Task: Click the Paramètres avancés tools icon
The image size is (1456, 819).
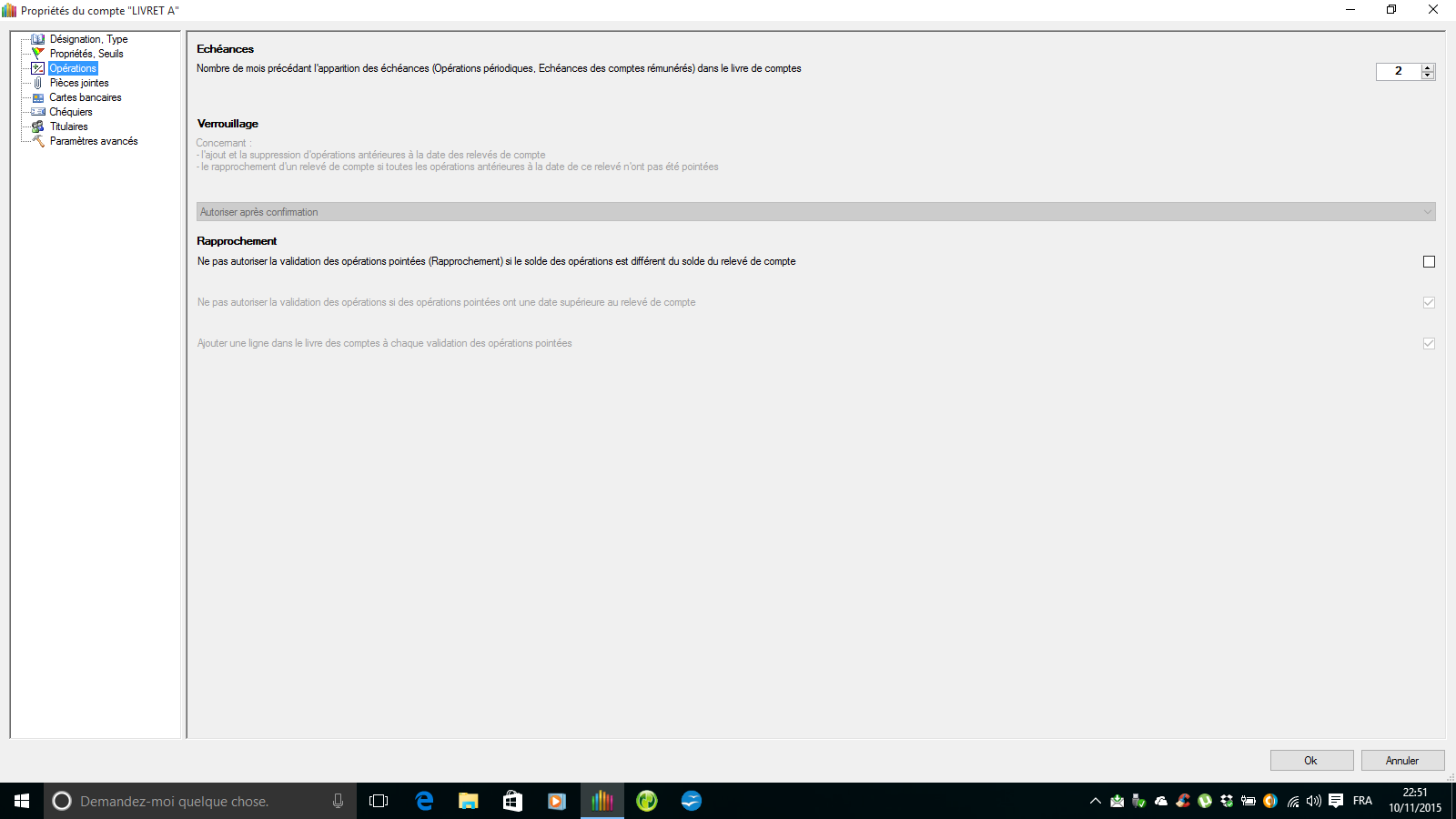Action: [x=38, y=141]
